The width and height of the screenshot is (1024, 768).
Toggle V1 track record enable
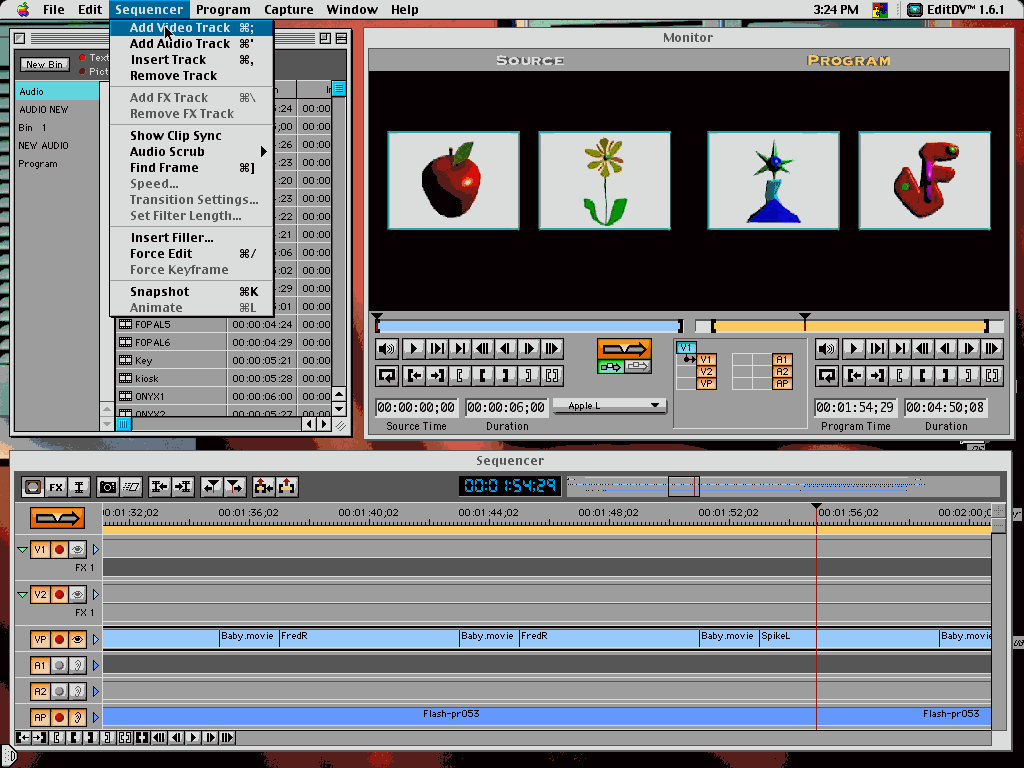59,550
